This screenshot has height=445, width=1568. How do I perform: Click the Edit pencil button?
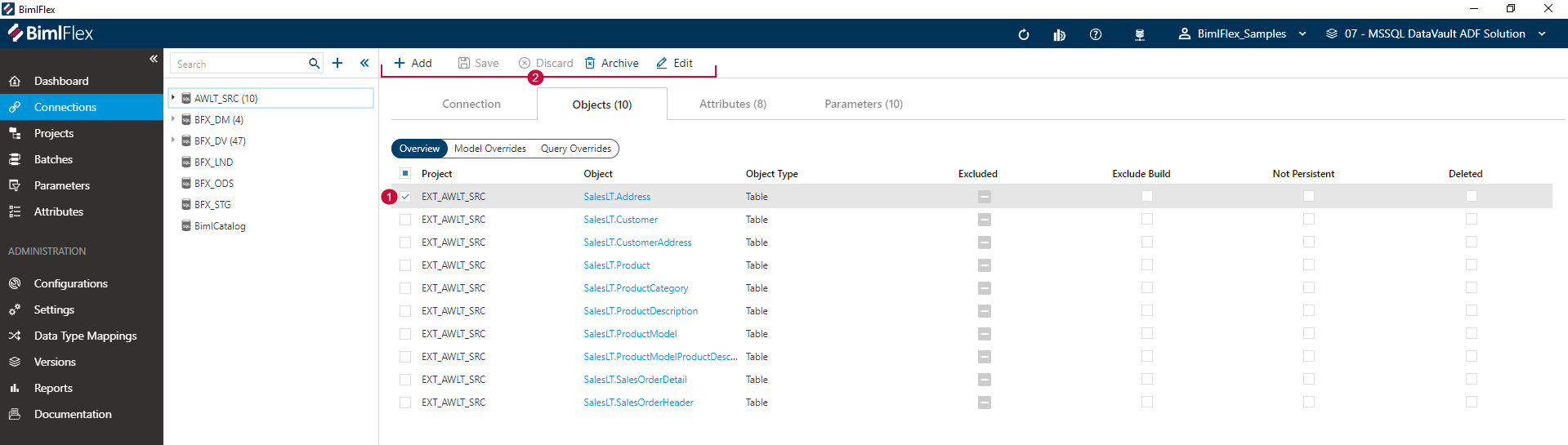675,63
